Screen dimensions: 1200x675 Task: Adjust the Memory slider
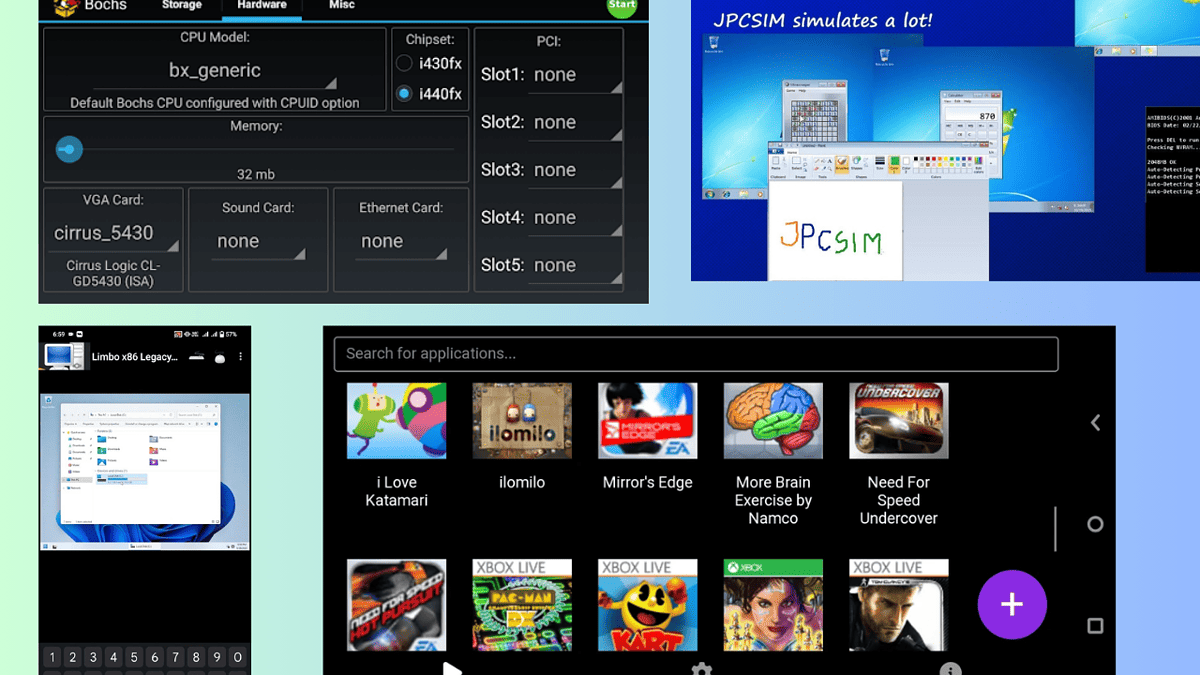[68, 148]
